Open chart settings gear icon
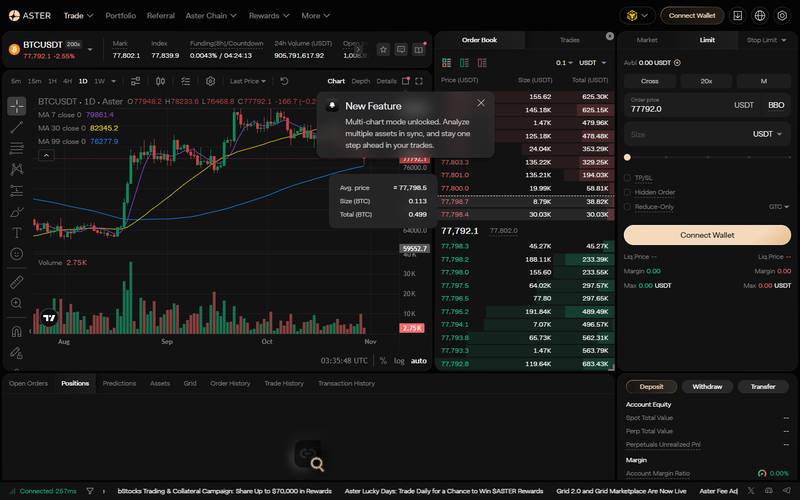 [210, 81]
